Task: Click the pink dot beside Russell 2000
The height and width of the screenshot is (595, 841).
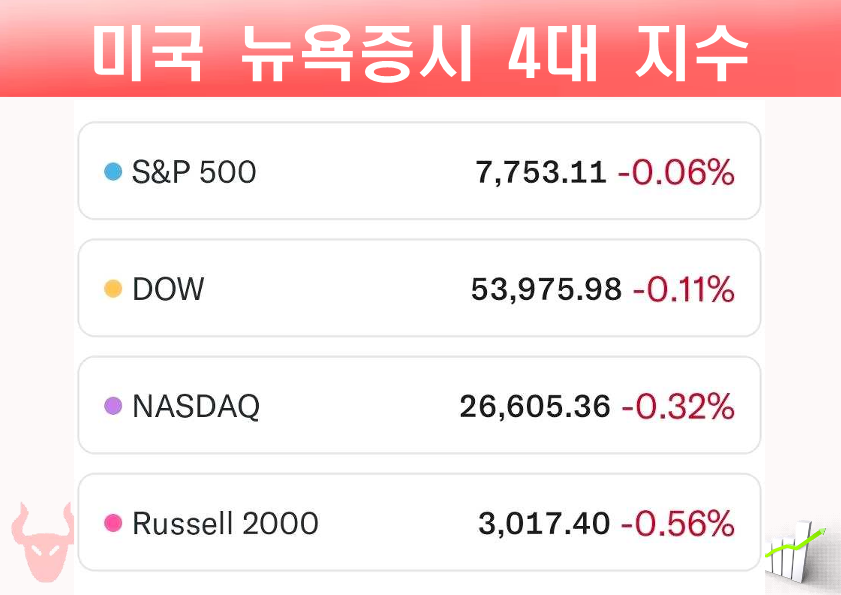Action: pos(113,523)
